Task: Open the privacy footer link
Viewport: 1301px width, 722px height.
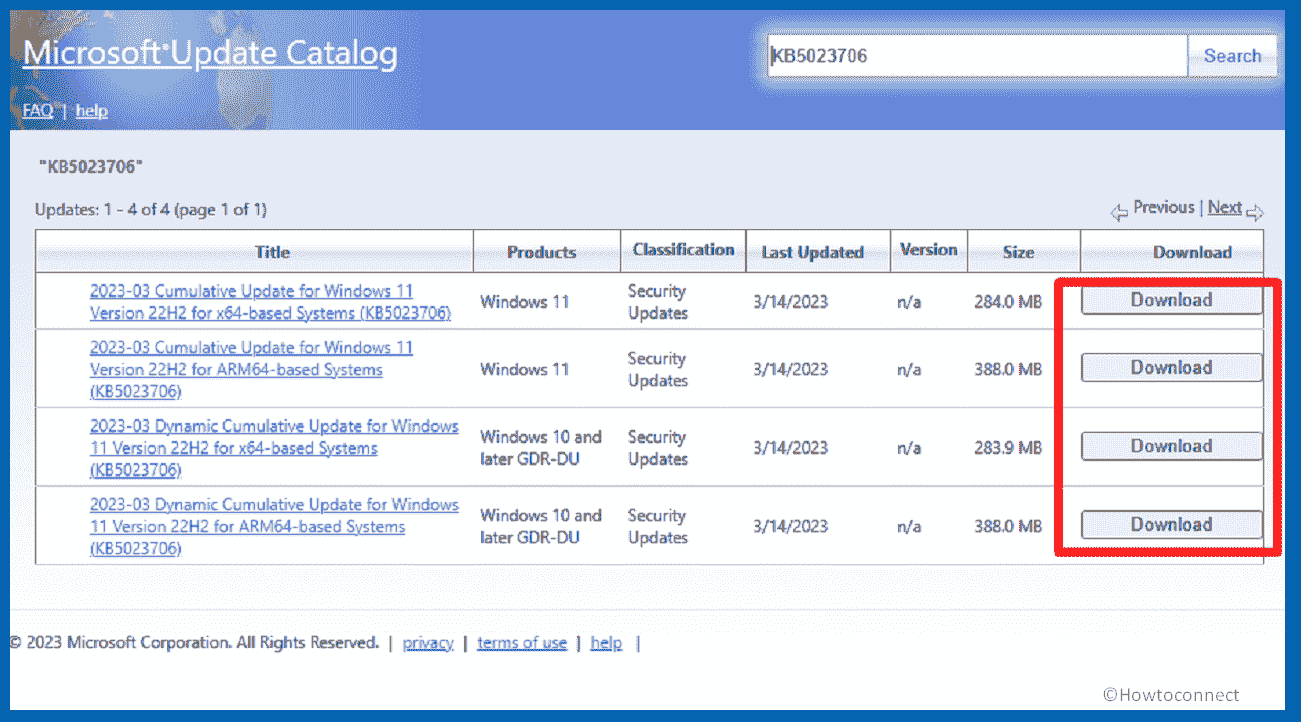Action: pos(428,643)
